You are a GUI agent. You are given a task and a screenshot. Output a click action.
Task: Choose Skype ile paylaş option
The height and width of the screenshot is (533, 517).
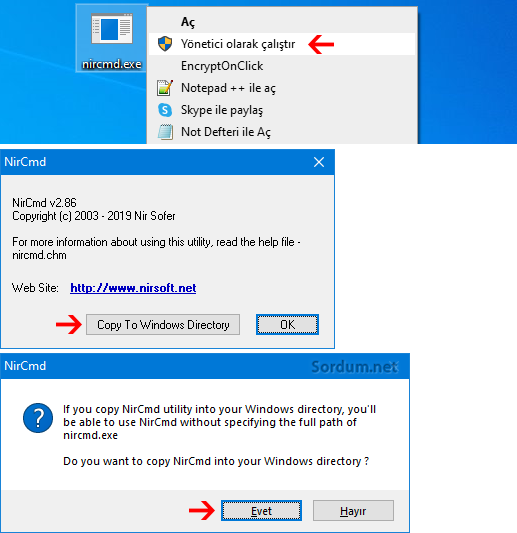pos(282,110)
